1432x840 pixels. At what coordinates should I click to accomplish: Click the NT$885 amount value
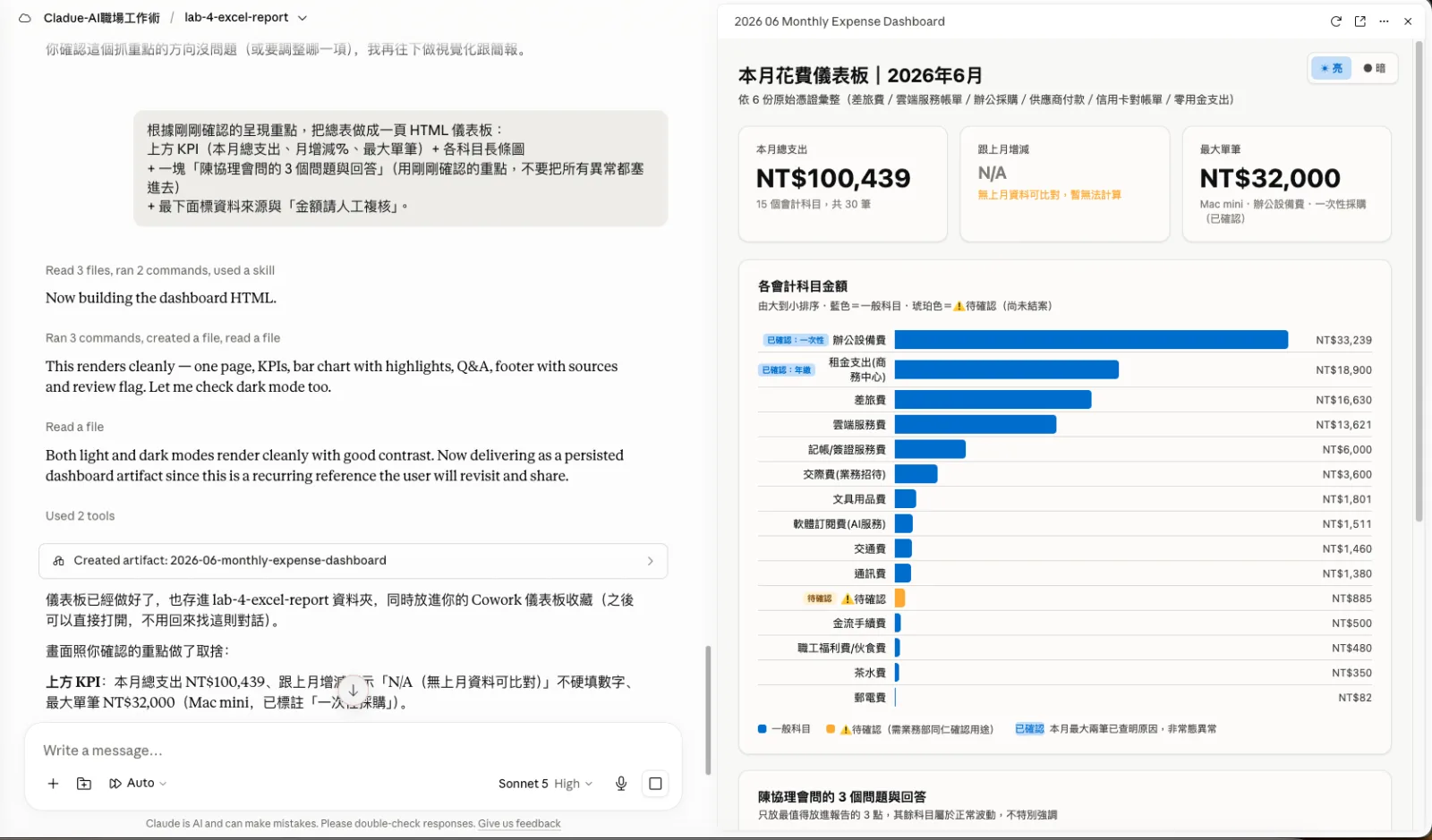1351,598
